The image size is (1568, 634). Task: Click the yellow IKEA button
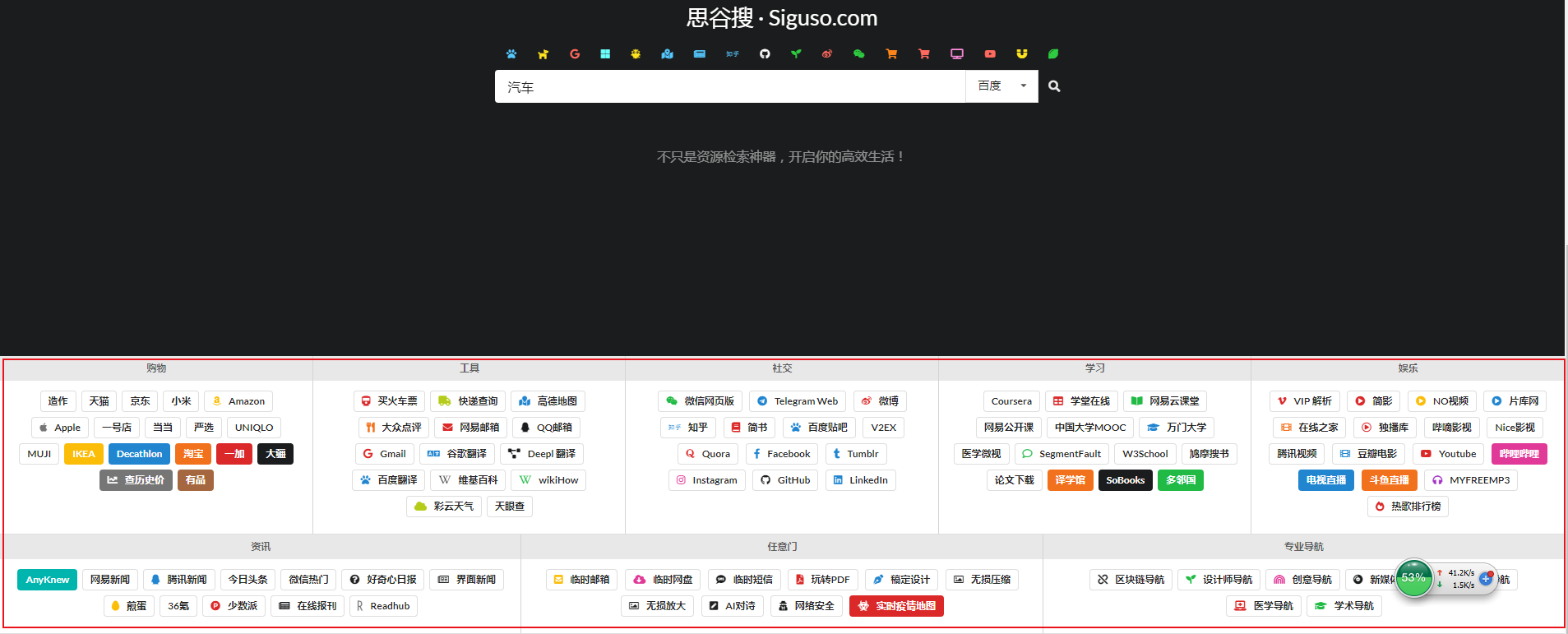click(84, 454)
